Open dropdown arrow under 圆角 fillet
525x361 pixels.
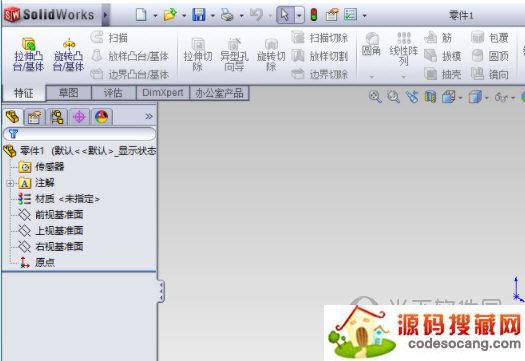click(372, 77)
